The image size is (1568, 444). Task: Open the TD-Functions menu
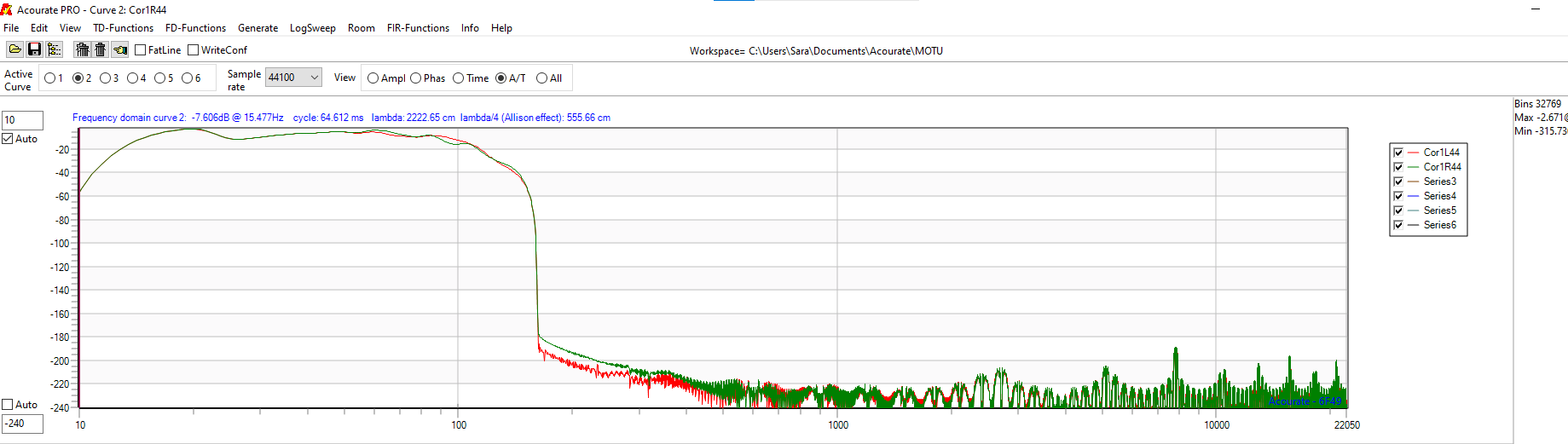tap(123, 28)
